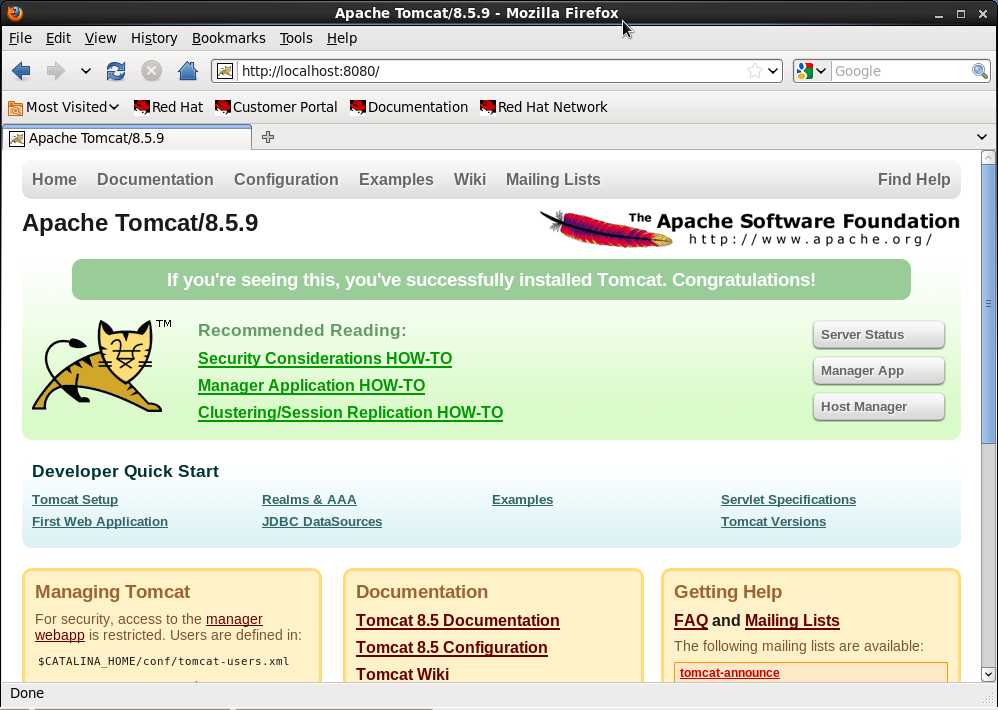The image size is (998, 710).
Task: Click the Manager App button
Action: click(878, 371)
